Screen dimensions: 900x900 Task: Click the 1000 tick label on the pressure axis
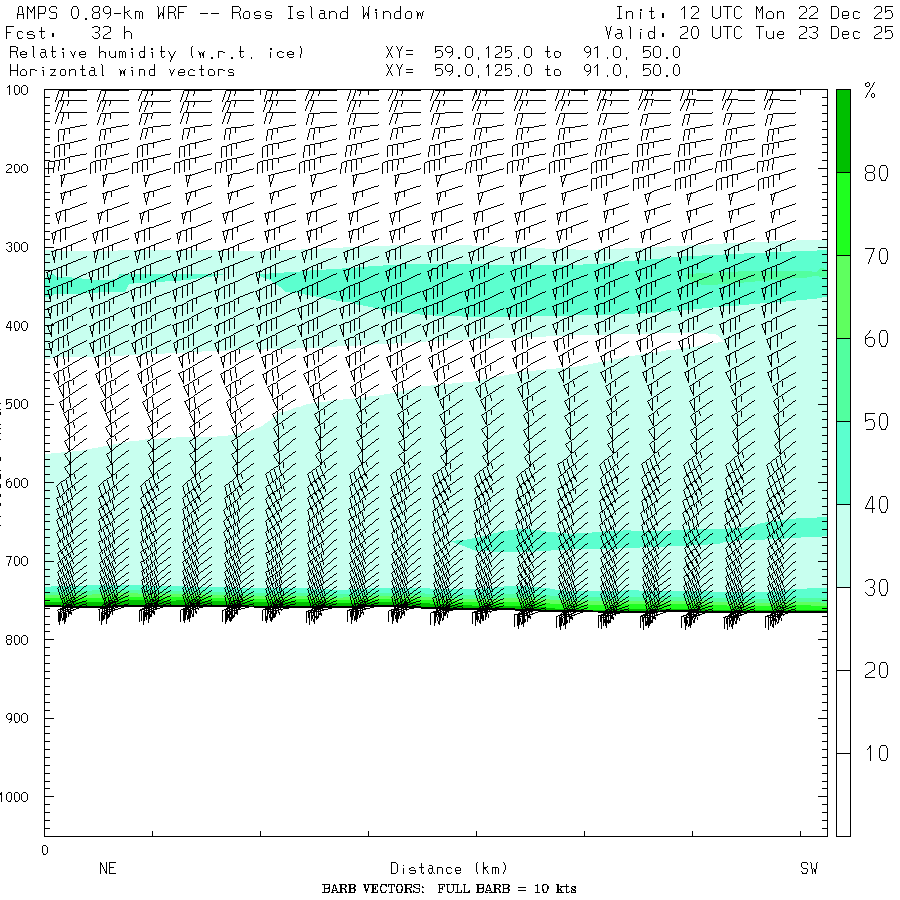[22, 797]
